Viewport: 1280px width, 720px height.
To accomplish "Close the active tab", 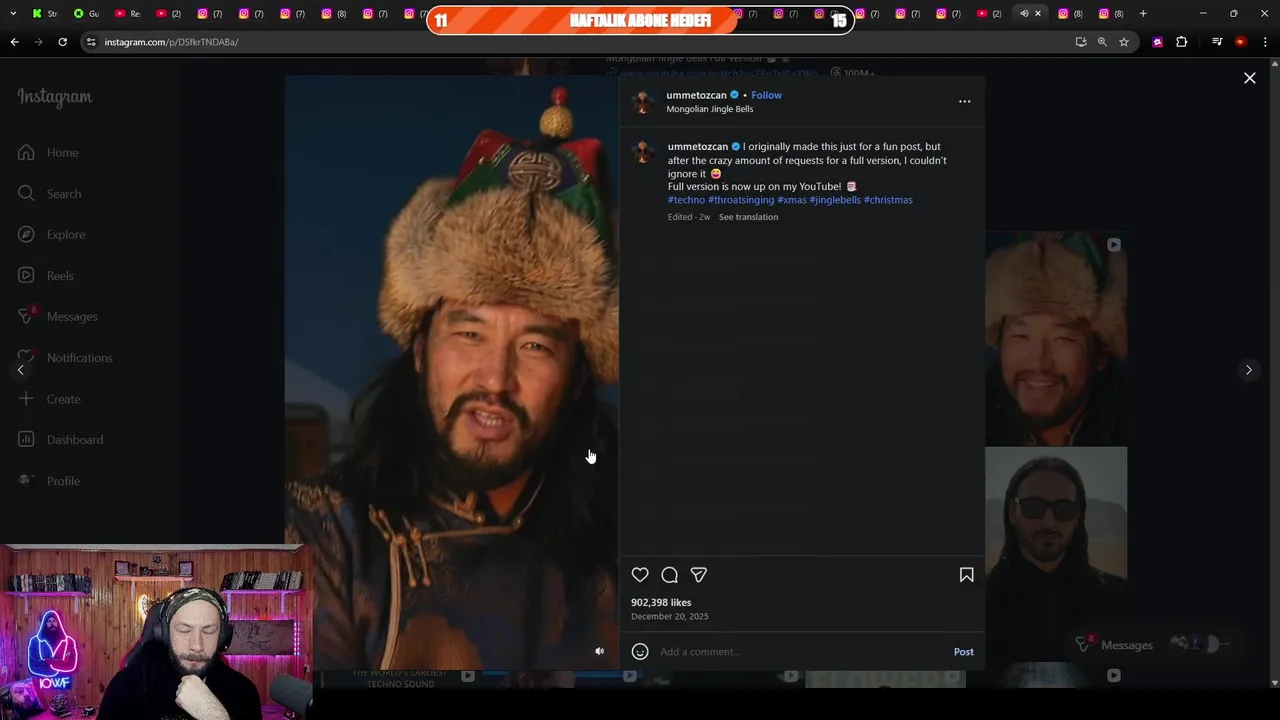I will click(x=1038, y=14).
